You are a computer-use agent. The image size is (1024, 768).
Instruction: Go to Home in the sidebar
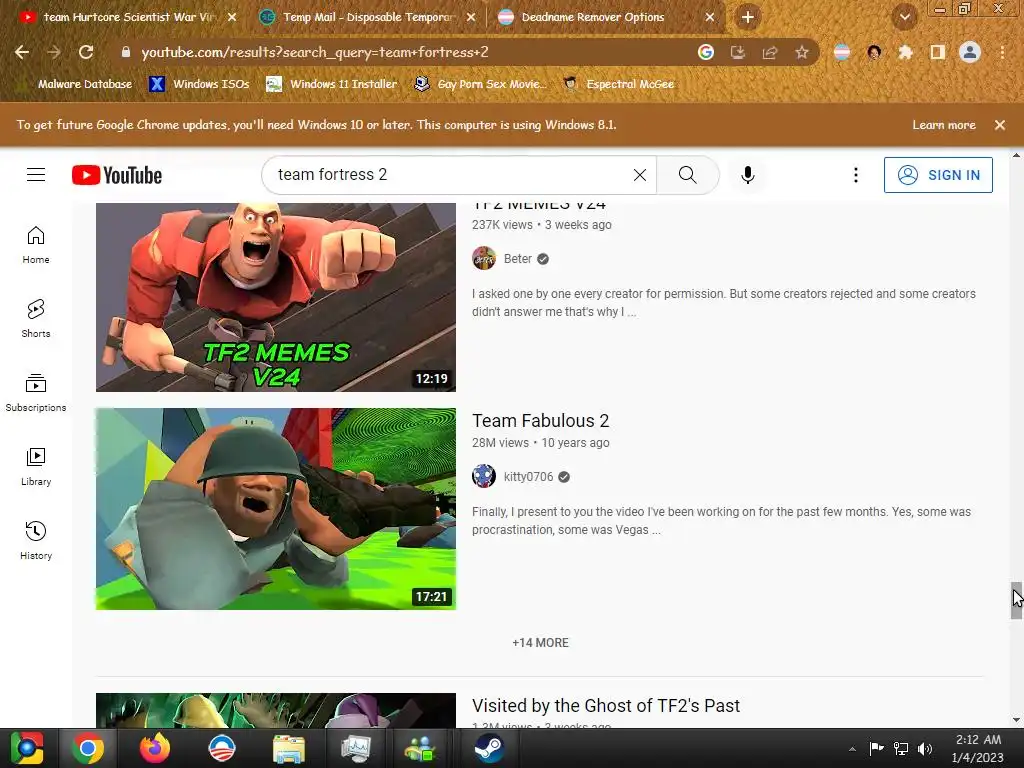point(36,245)
